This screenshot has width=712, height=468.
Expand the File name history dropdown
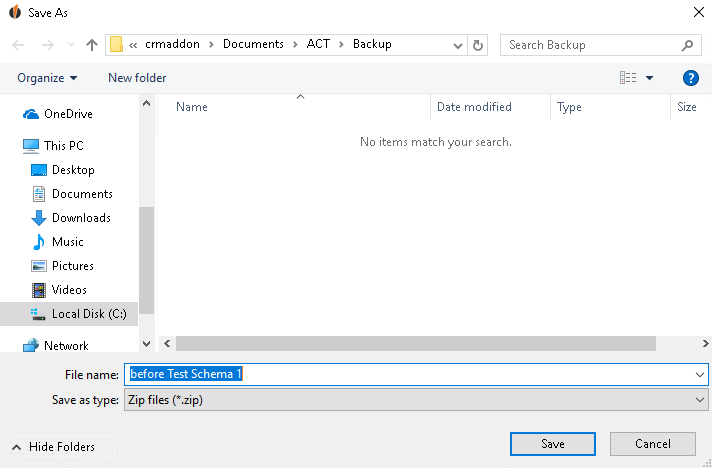point(699,374)
